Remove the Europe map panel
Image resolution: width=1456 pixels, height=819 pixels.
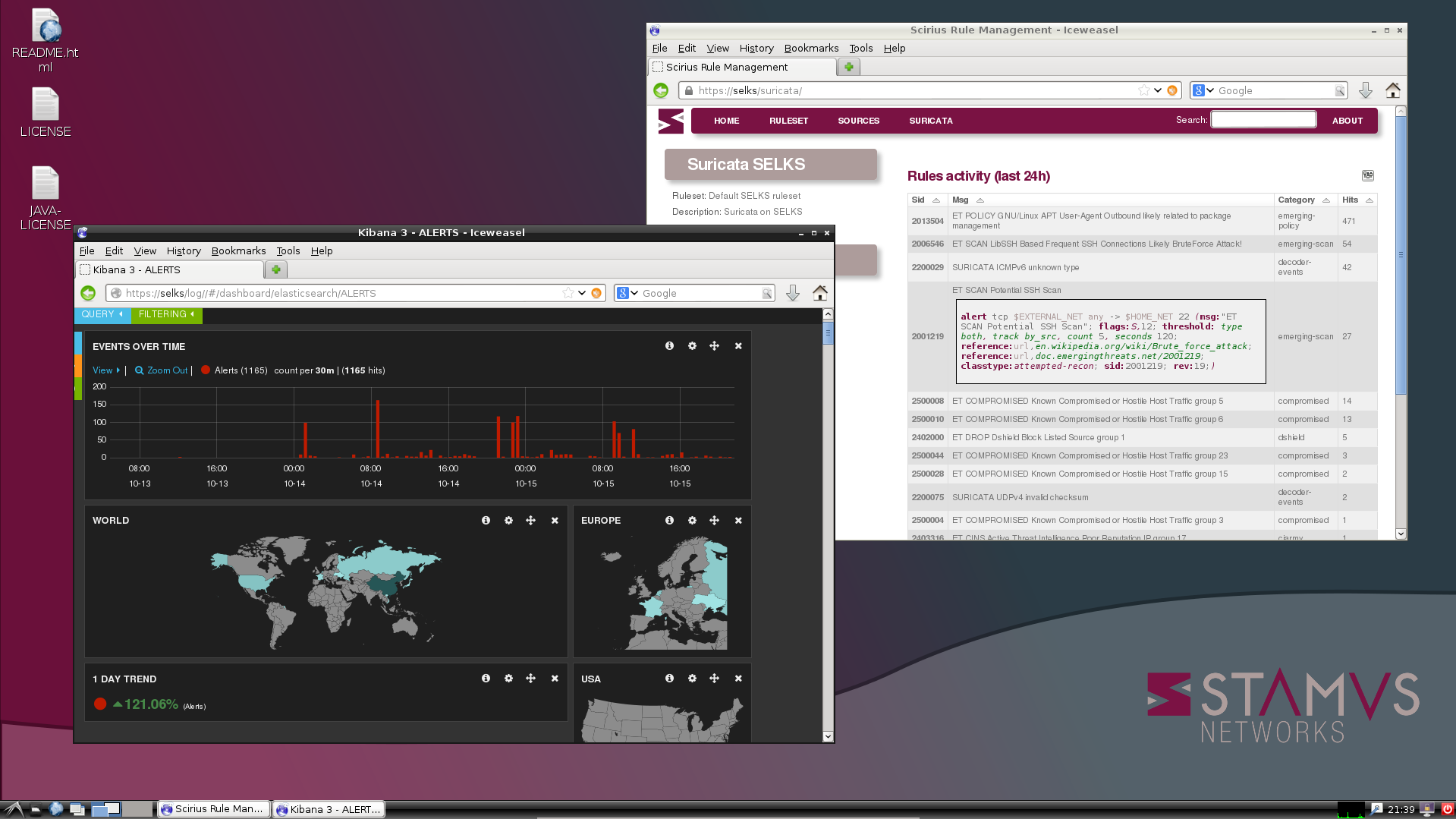tap(738, 521)
